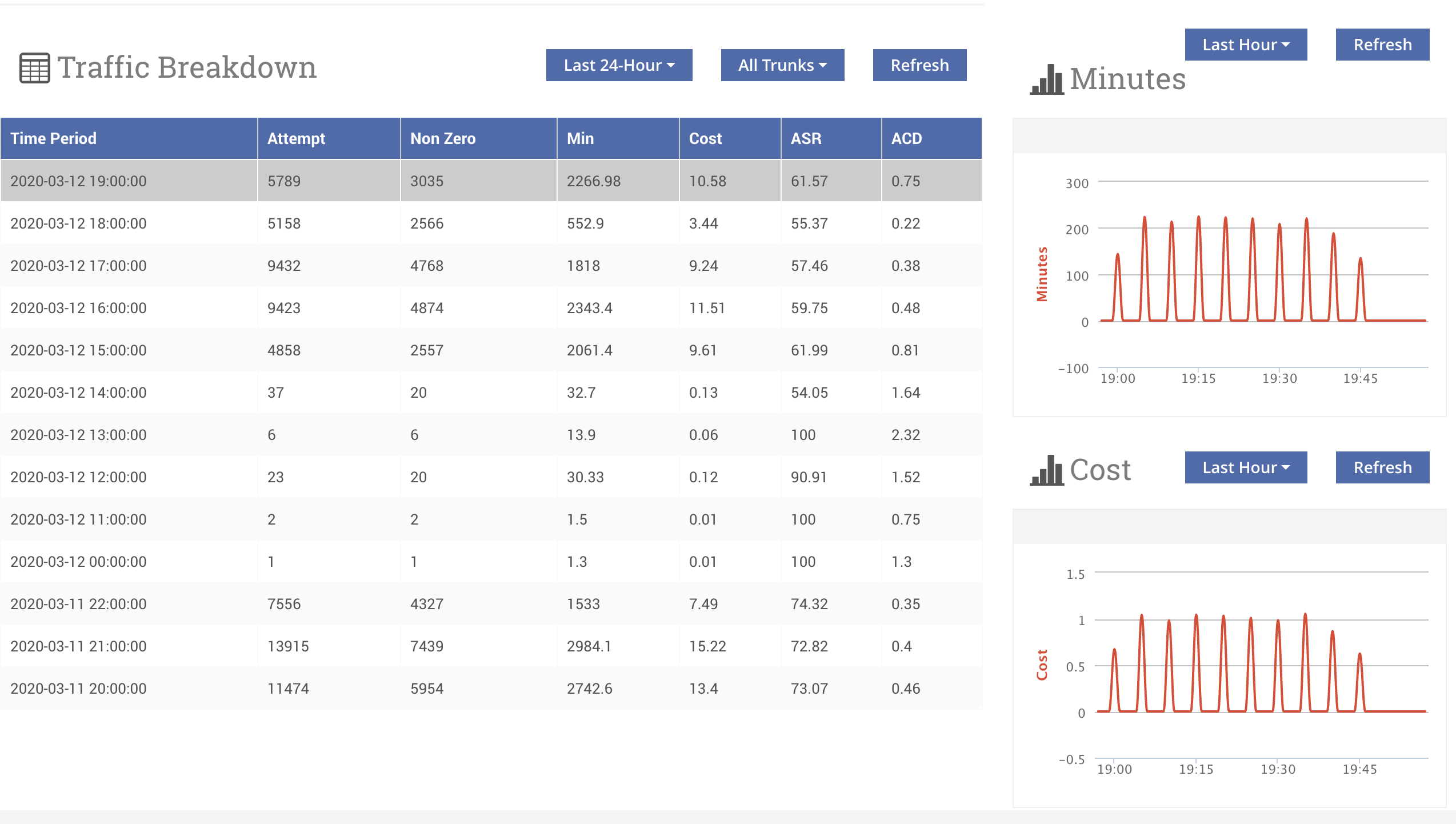Screen dimensions: 1456x824
Task: Click the Time Period column header
Action: [53, 138]
